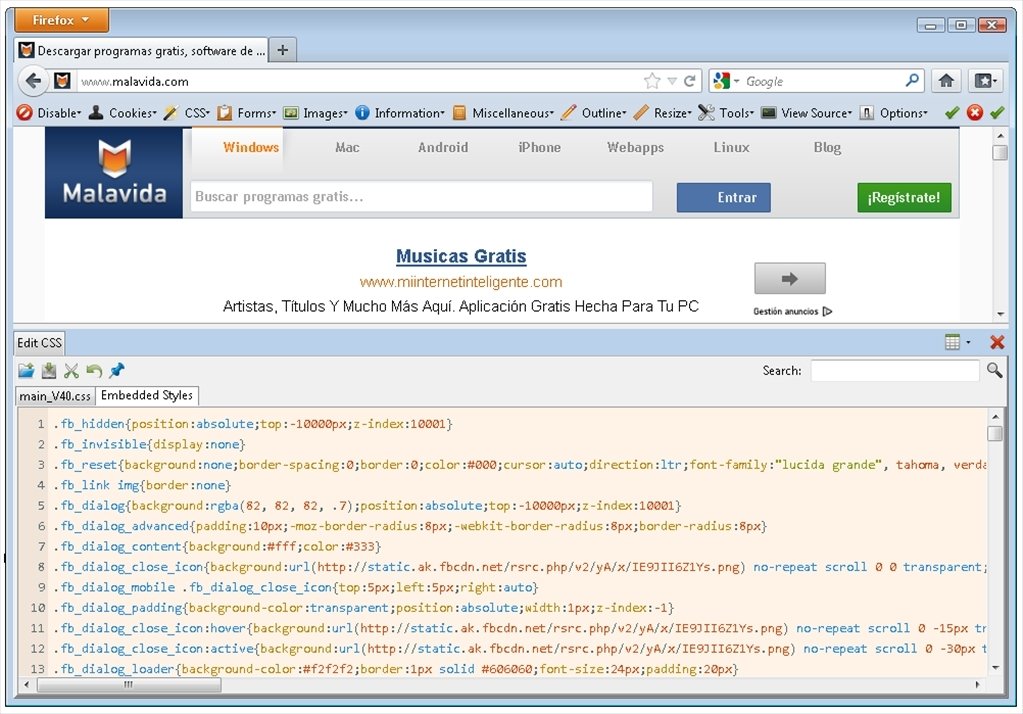Bookmark this page with the star icon
1023x714 pixels.
652,81
